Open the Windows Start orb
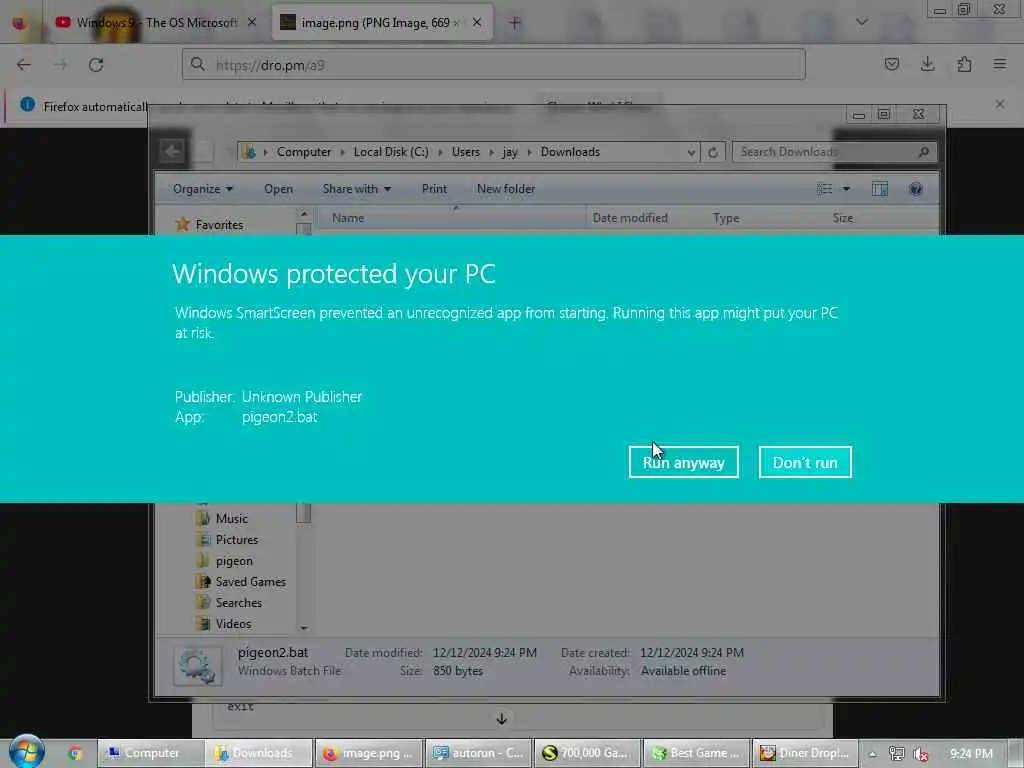The width and height of the screenshot is (1024, 768). 26,752
